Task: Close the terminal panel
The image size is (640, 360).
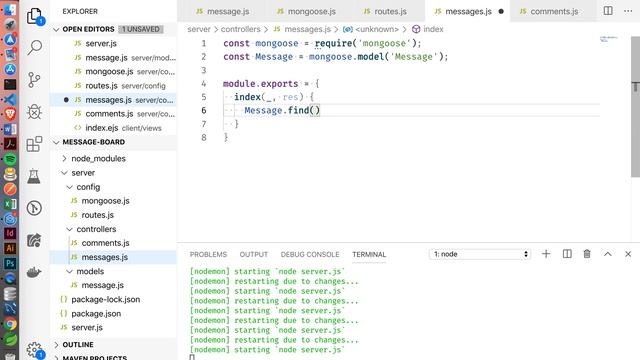Action: click(x=628, y=254)
